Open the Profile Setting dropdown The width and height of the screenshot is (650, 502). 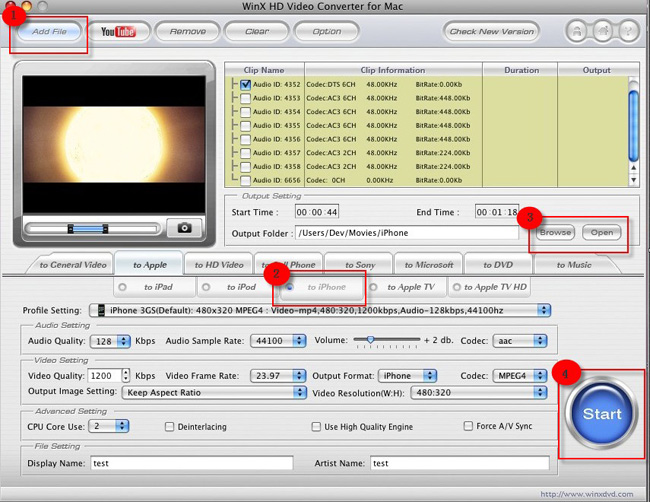320,310
